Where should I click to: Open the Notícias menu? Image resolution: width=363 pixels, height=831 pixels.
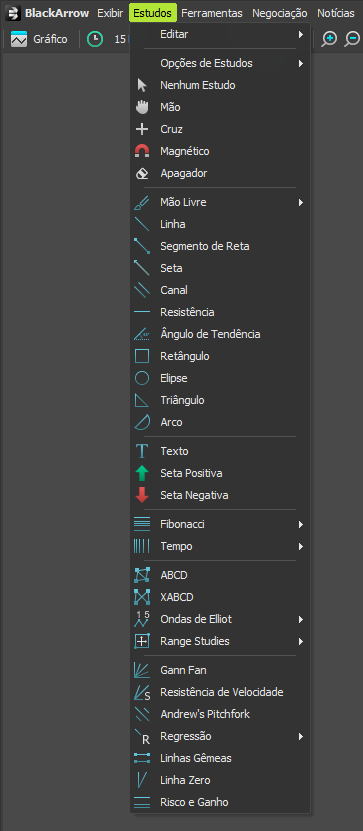pyautogui.click(x=336, y=13)
